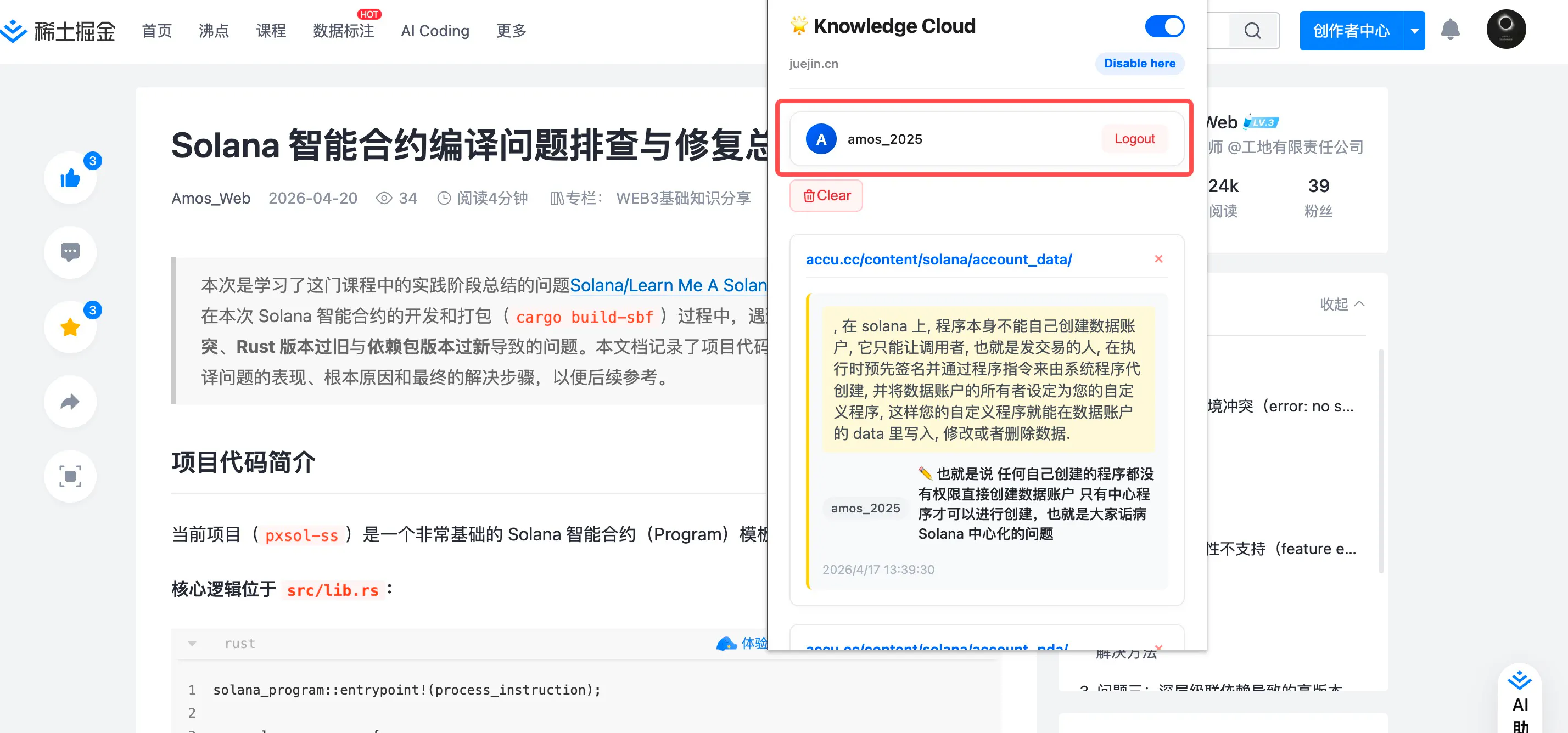Click the note timestamp 2026/4/17 13:39:30
The width and height of the screenshot is (1568, 733).
[x=878, y=570]
